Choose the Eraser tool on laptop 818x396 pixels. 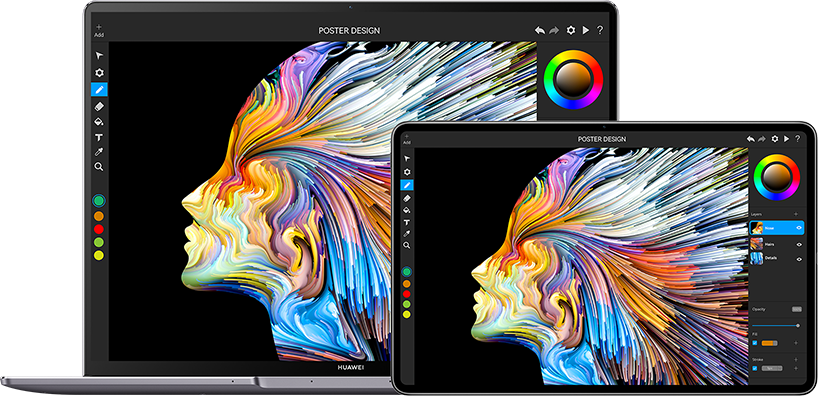point(99,106)
